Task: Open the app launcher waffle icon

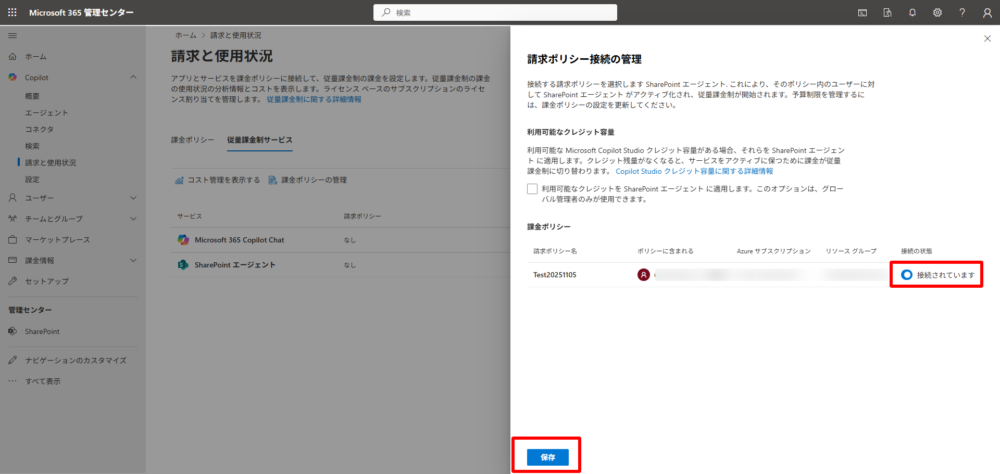Action: pos(12,12)
